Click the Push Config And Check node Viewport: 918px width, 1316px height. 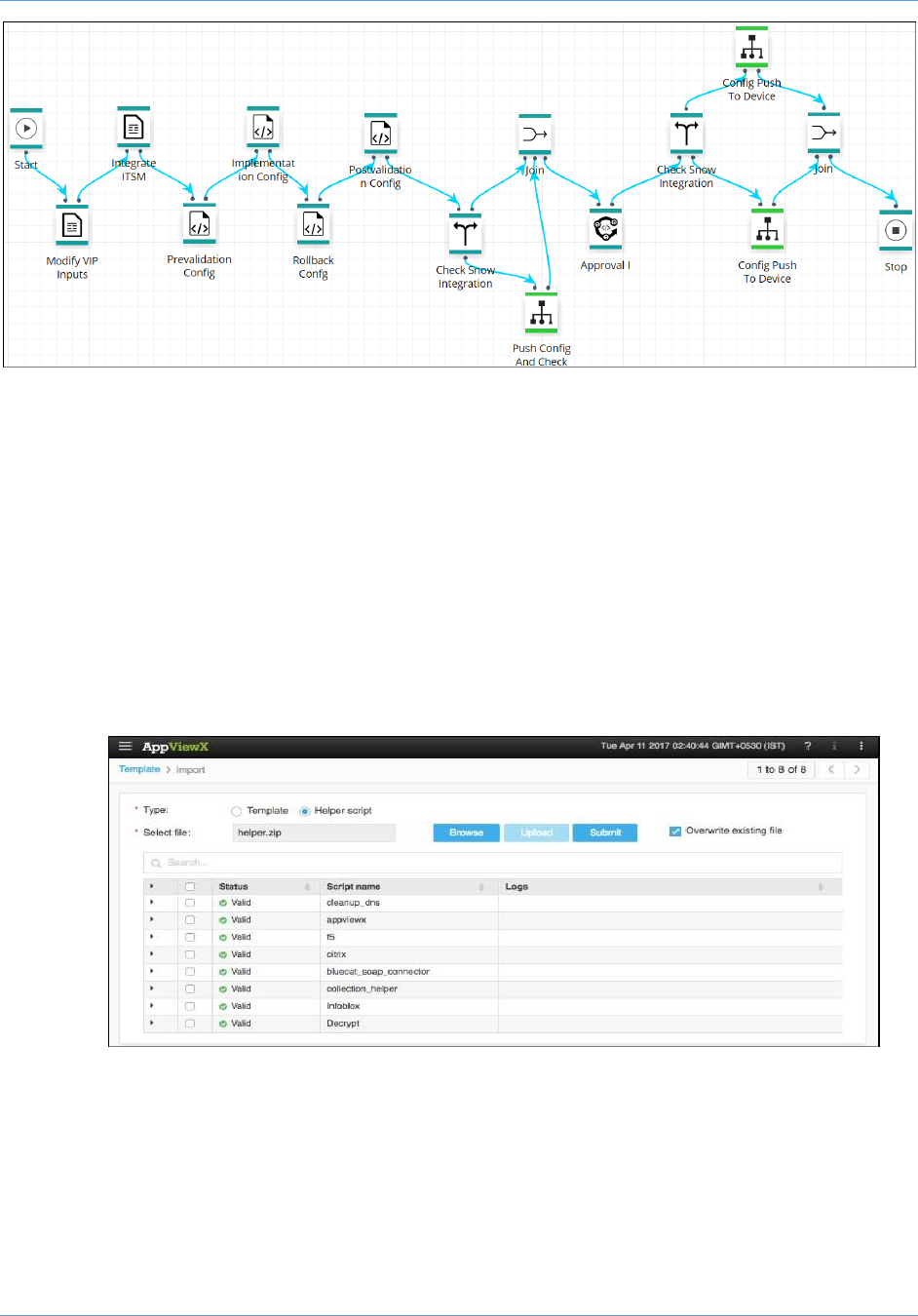(541, 313)
